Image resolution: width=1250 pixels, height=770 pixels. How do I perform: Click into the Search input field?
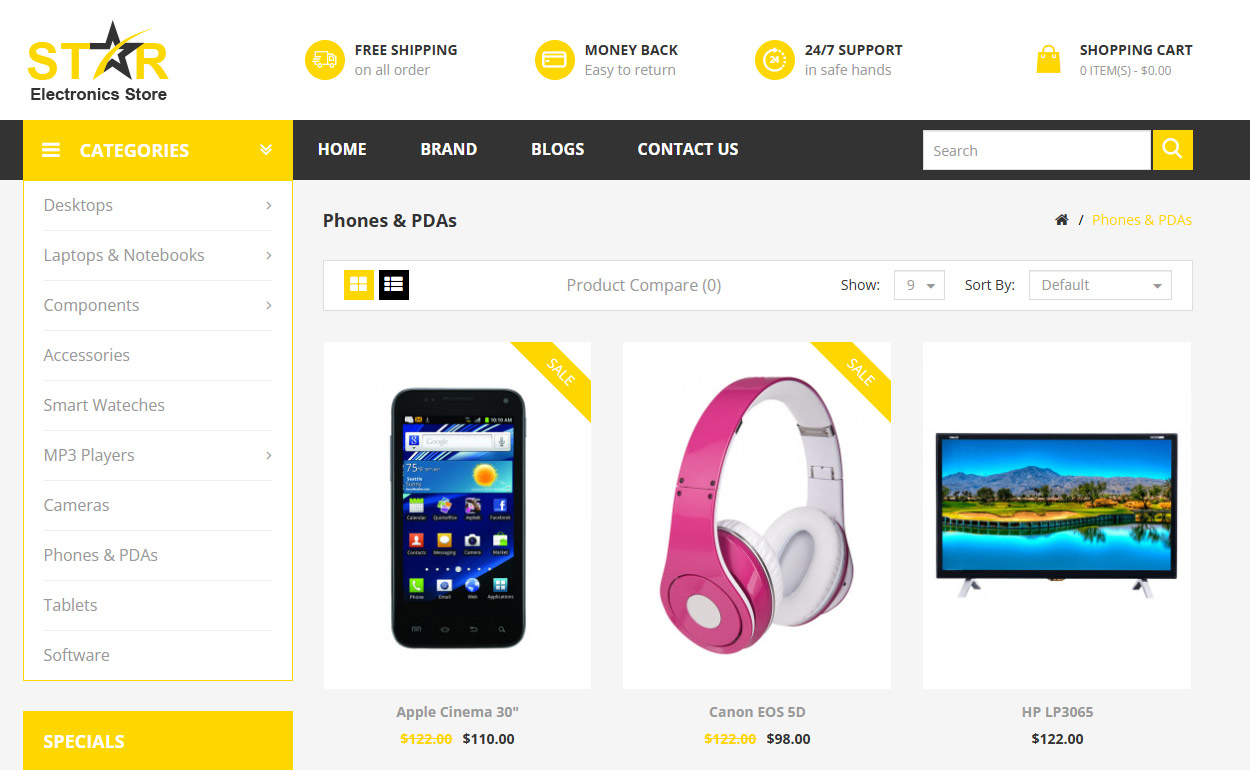pos(1036,150)
